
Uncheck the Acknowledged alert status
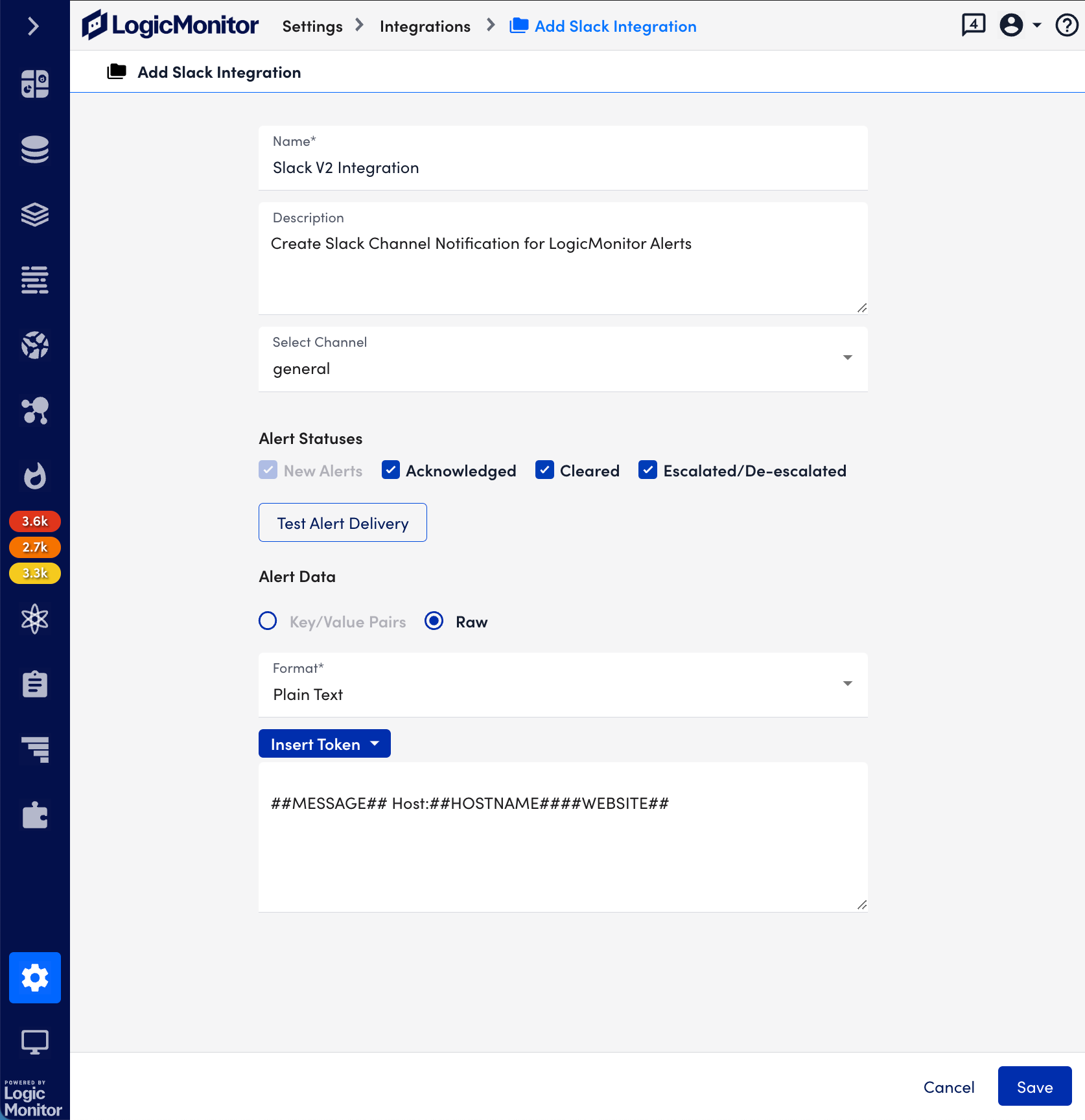pyautogui.click(x=391, y=471)
